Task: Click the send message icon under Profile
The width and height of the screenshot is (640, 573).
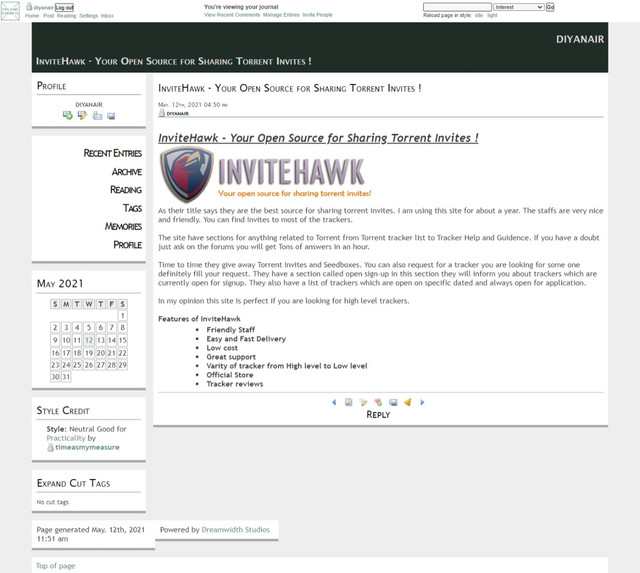Action: point(97,115)
